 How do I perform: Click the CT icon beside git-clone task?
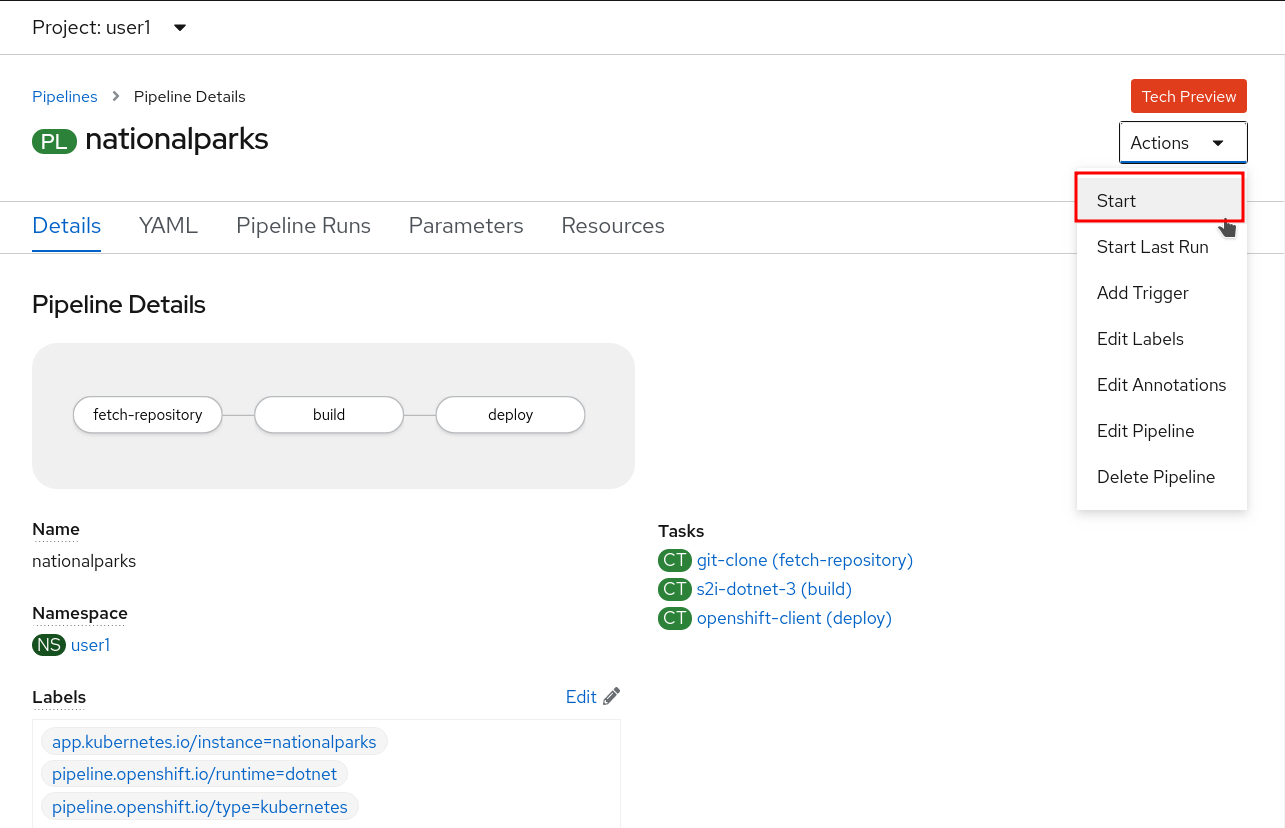(x=675, y=560)
